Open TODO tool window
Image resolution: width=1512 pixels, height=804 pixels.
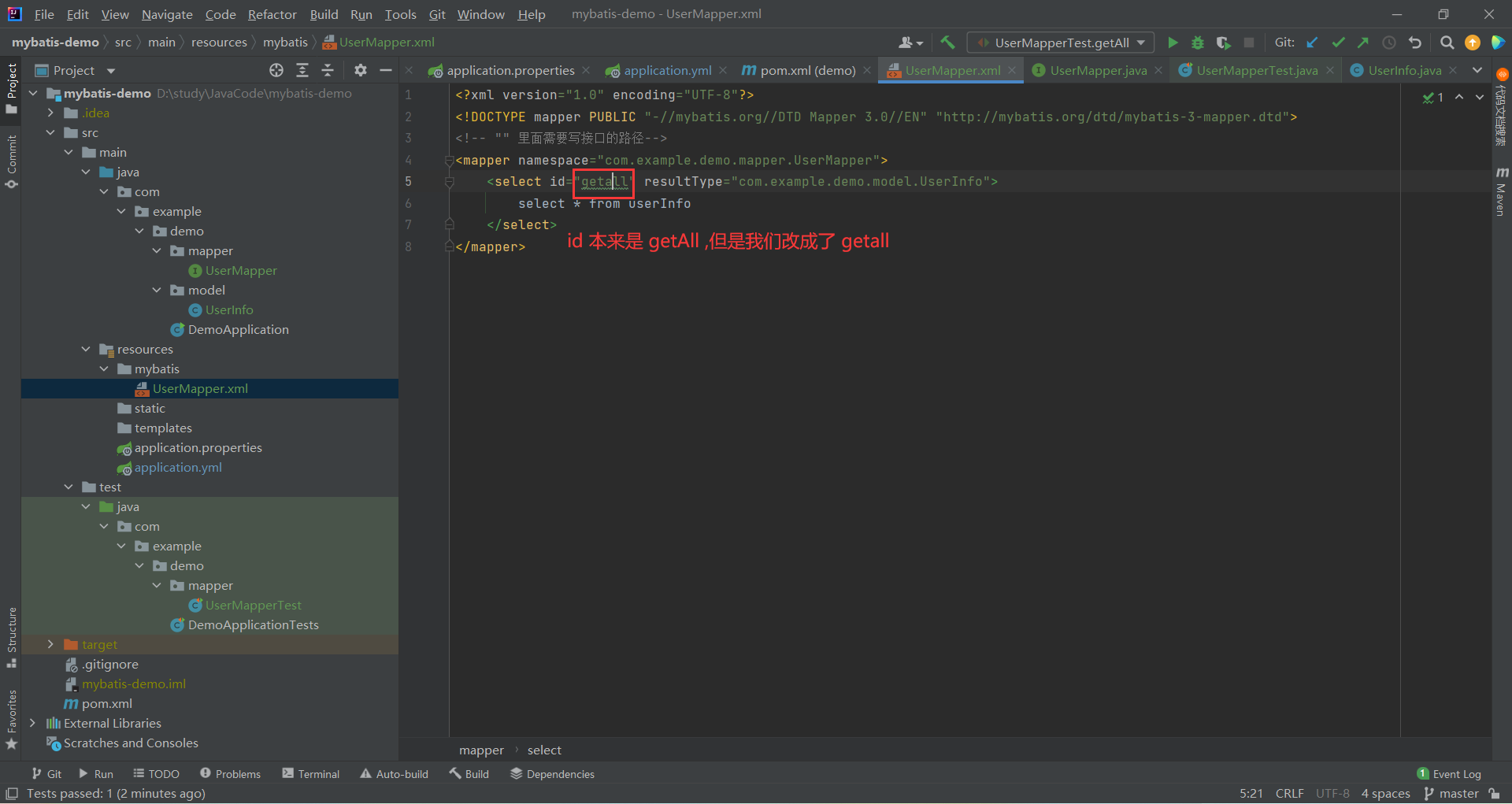(157, 774)
